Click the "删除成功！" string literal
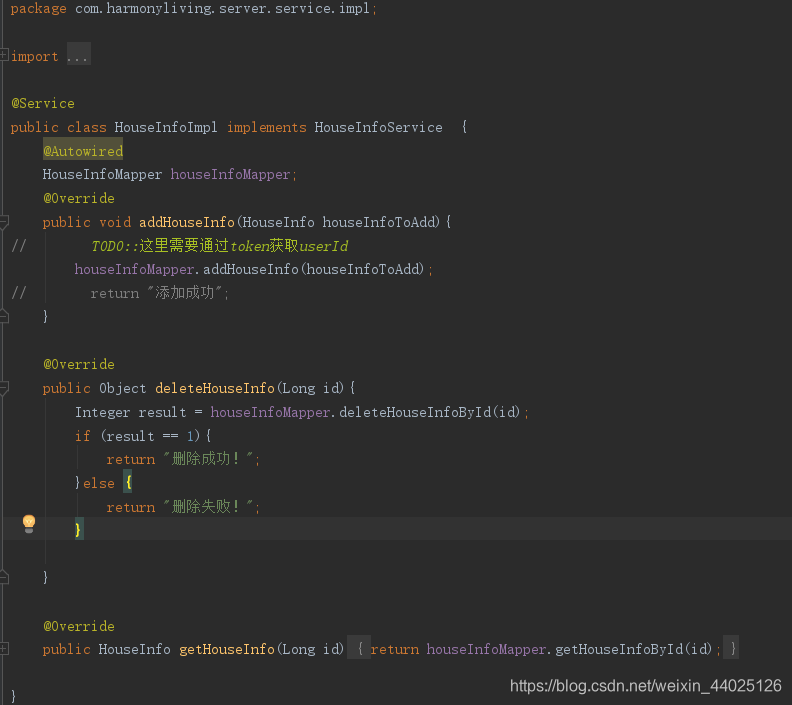 pos(208,459)
